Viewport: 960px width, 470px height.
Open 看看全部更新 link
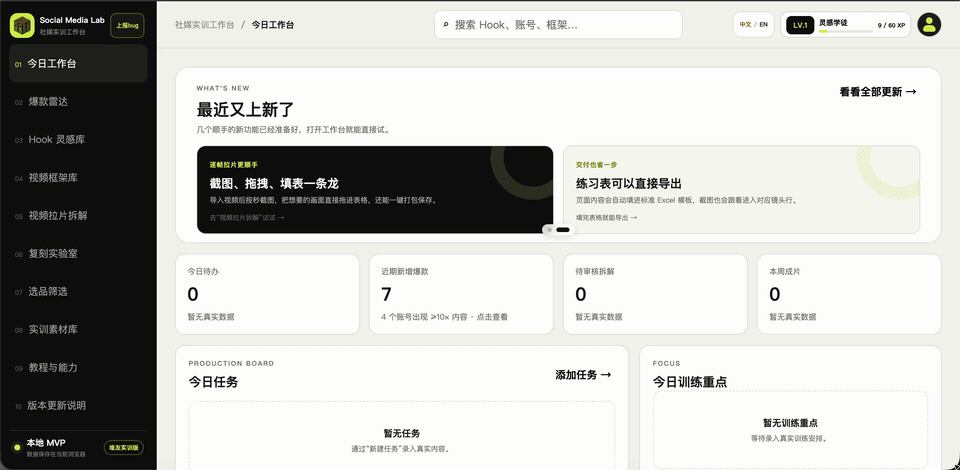[x=878, y=92]
